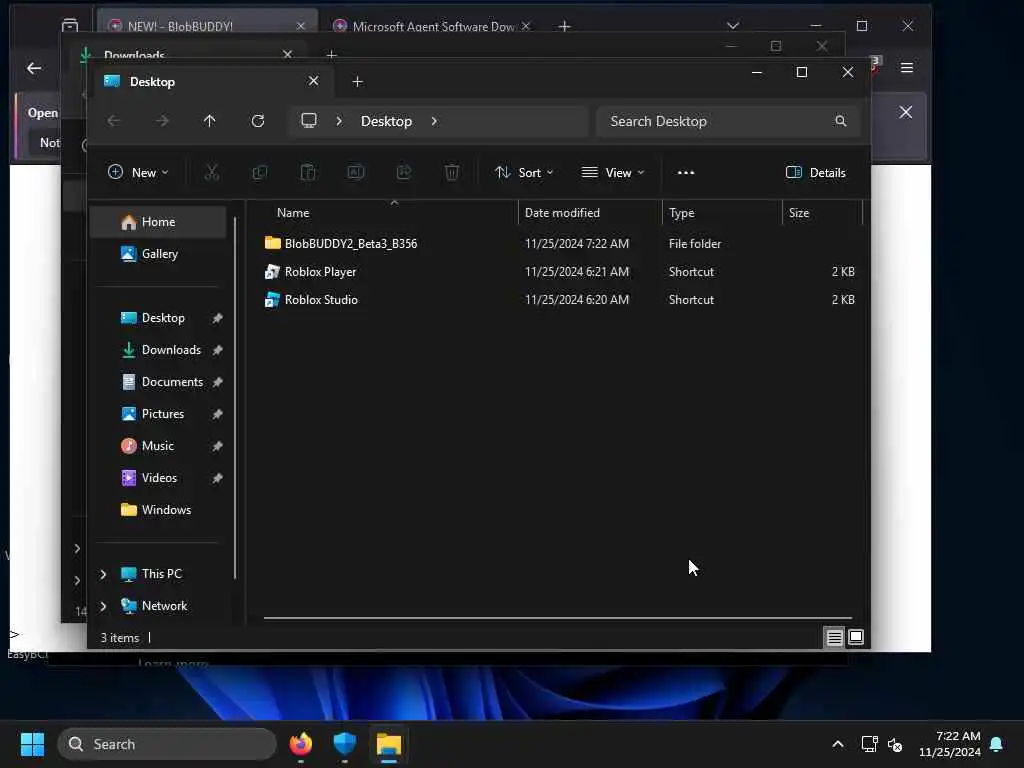Click the Rename icon in toolbar
1024x768 pixels.
(x=355, y=172)
